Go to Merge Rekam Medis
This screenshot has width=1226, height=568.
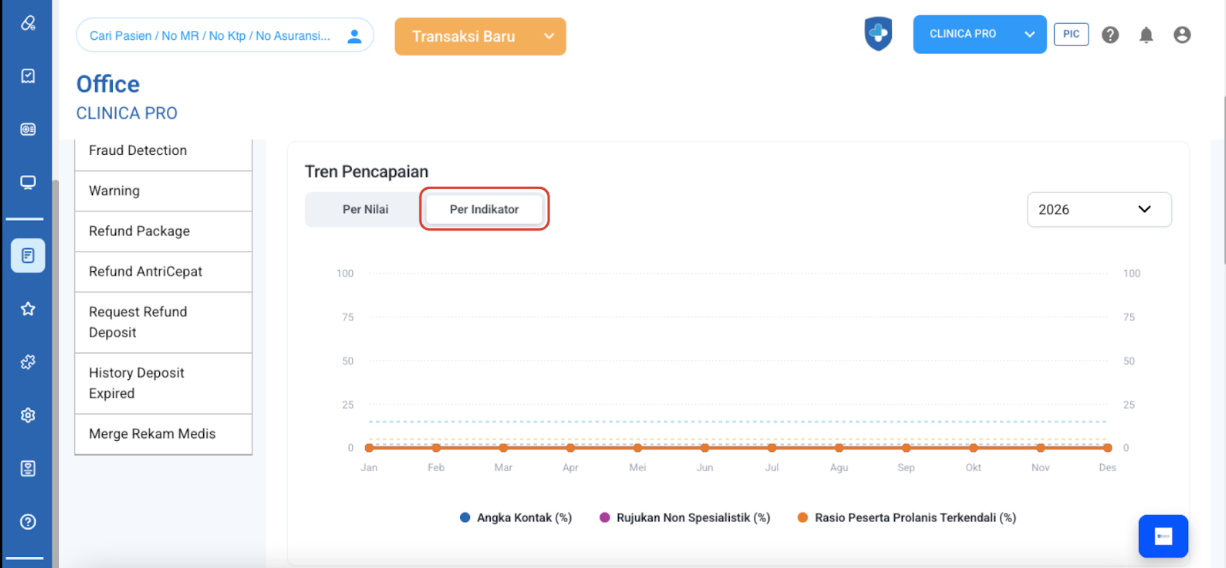[152, 434]
